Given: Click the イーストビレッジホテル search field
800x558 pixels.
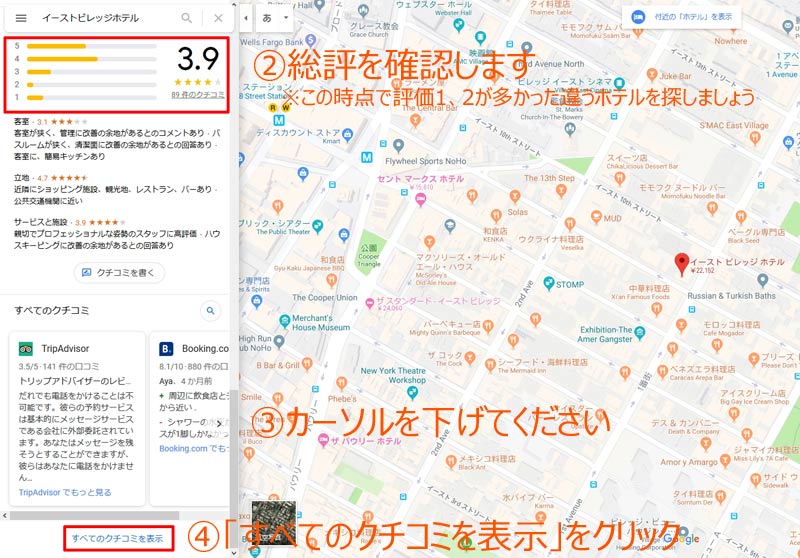Looking at the screenshot, I should [x=107, y=18].
